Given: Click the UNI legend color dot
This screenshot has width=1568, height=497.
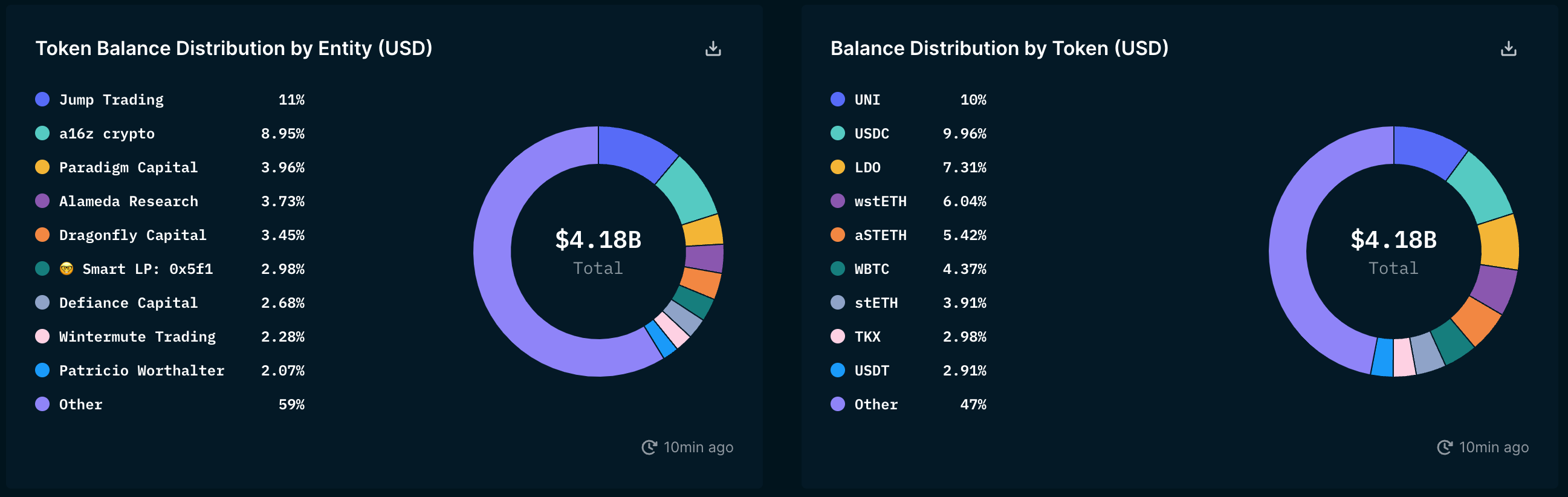Looking at the screenshot, I should [838, 99].
